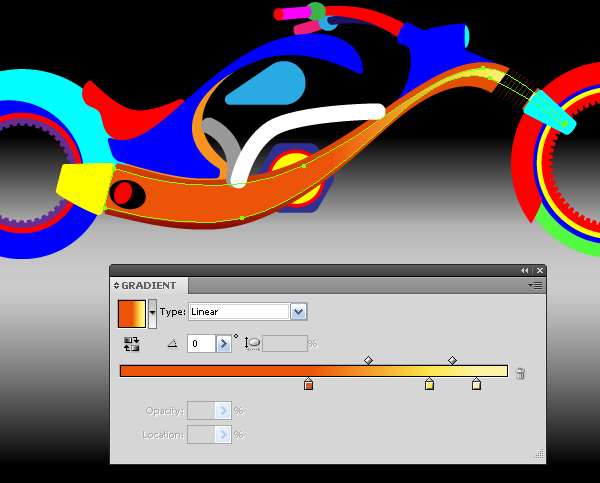Select the Linear type combo box

pyautogui.click(x=248, y=312)
